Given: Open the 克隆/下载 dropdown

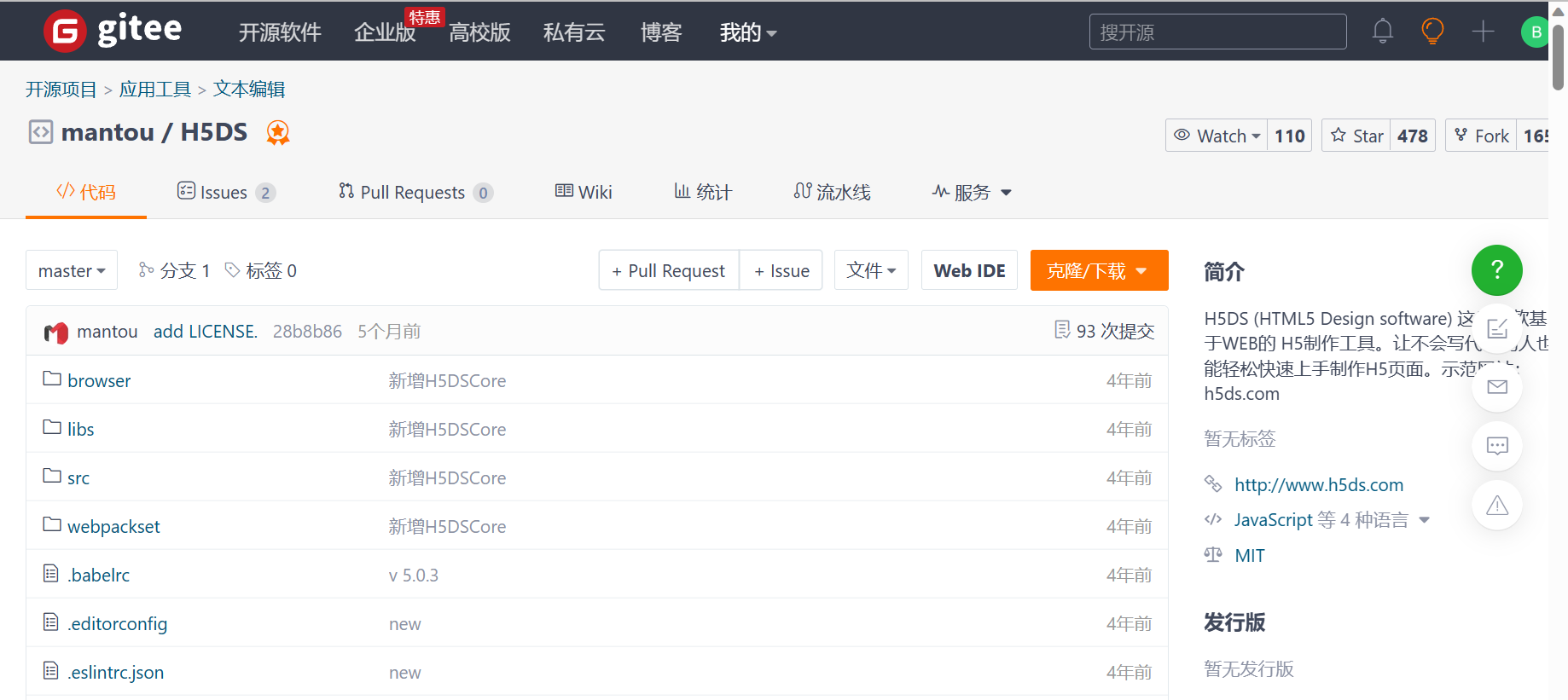Looking at the screenshot, I should pos(1099,270).
